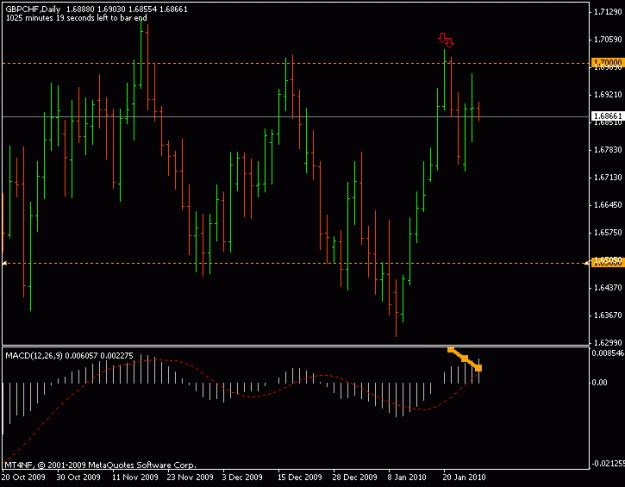Click the 8 Jan 2010 date label
625x487 pixels.
click(407, 477)
